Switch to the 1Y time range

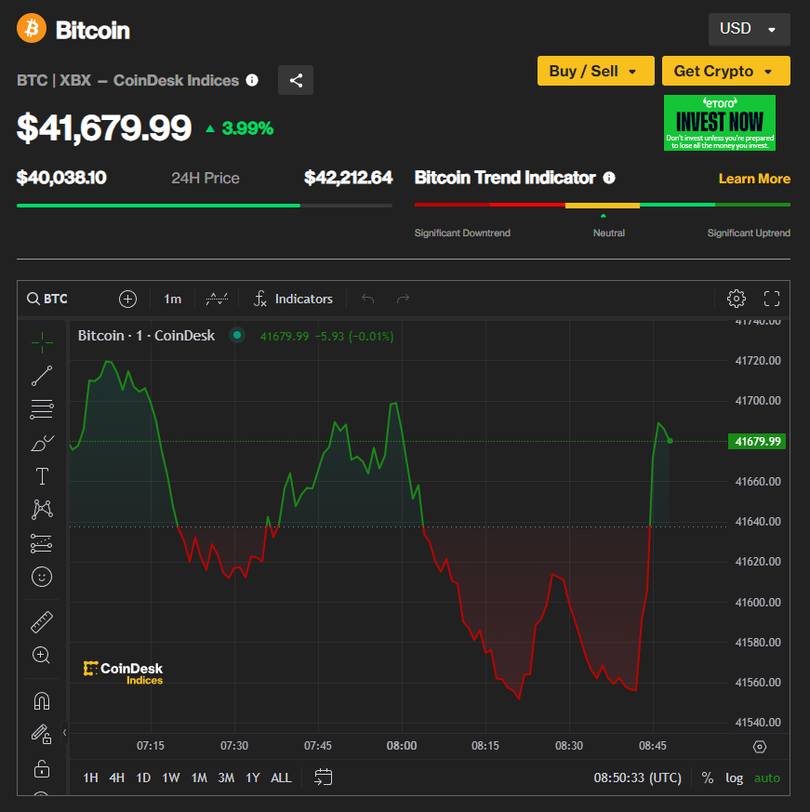[x=253, y=777]
